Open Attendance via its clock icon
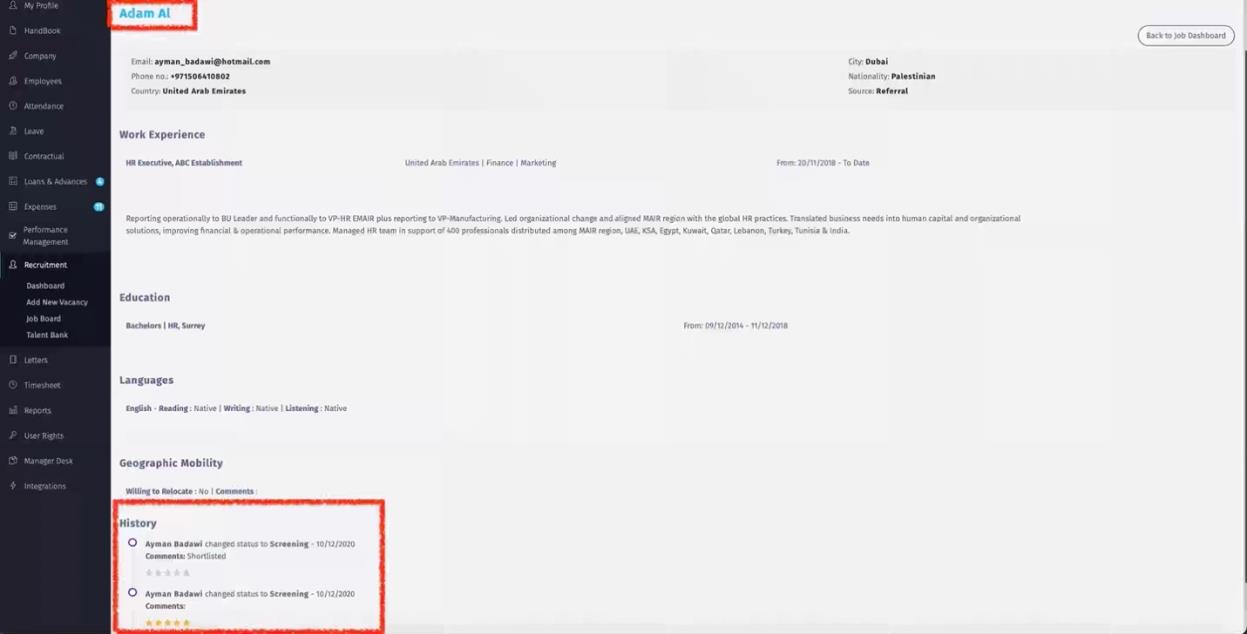This screenshot has height=634, width=1247. 13,106
